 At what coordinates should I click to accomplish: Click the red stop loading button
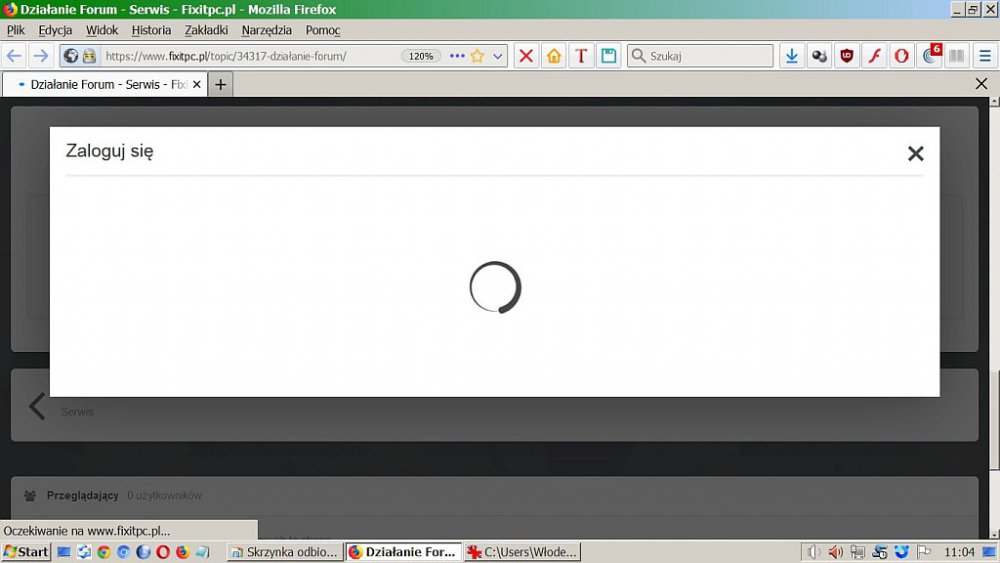[x=526, y=56]
